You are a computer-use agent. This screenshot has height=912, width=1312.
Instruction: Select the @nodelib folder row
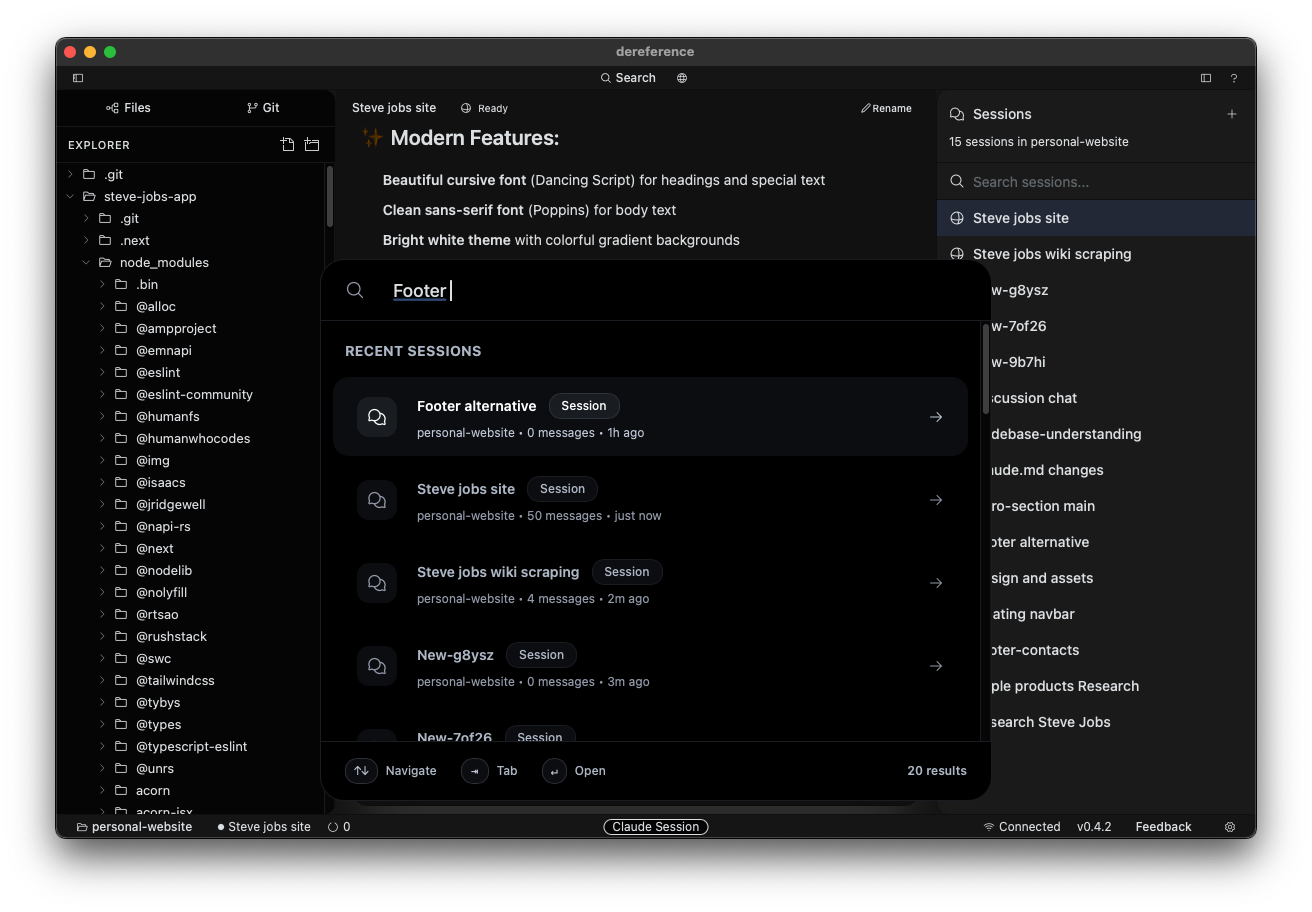click(190, 570)
